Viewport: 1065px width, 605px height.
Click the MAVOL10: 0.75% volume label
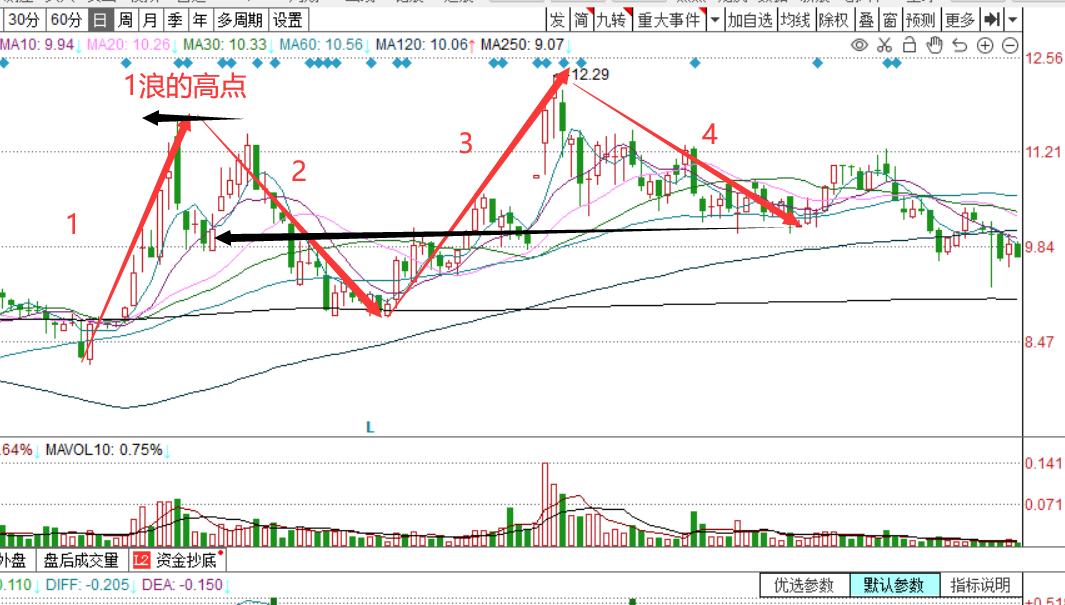[x=104, y=450]
